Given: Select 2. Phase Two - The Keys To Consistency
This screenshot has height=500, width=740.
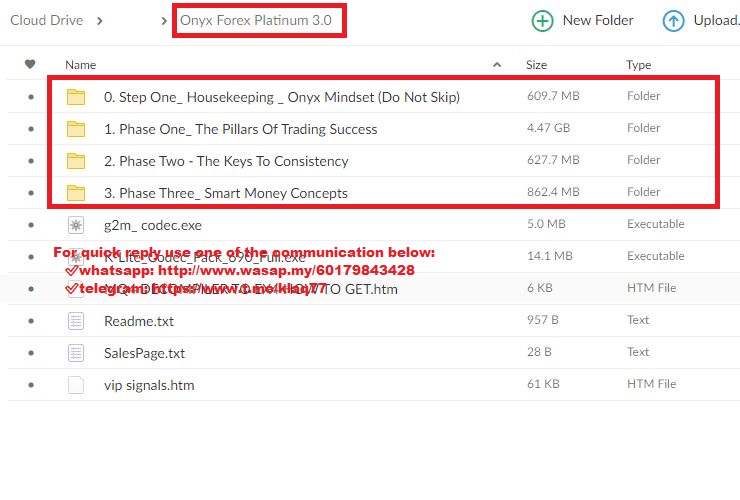Looking at the screenshot, I should pyautogui.click(x=226, y=161).
